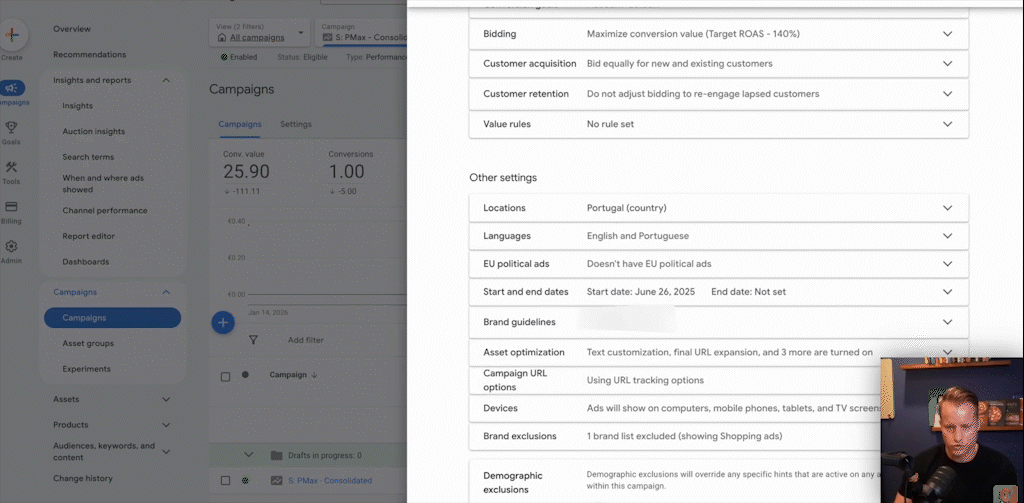Switch to the Settings tab

(x=295, y=124)
